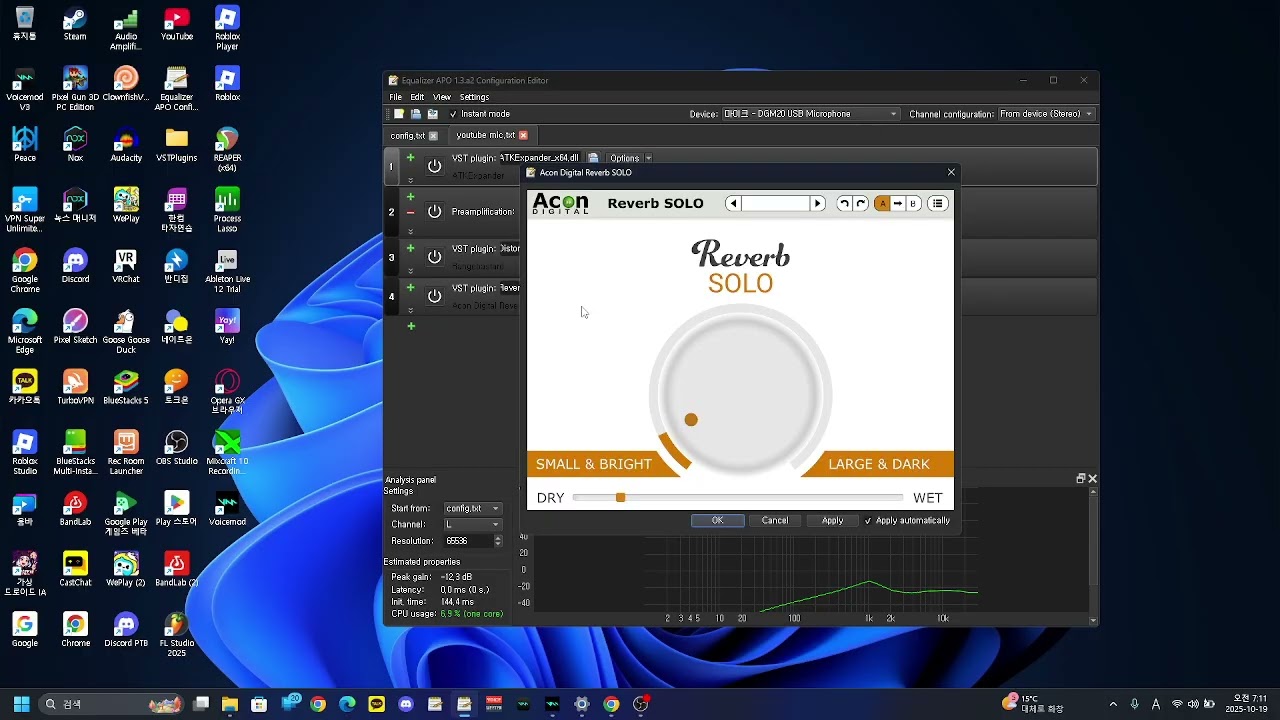Open the Settings menu
Viewport: 1280px width, 720px height.
pyautogui.click(x=474, y=97)
